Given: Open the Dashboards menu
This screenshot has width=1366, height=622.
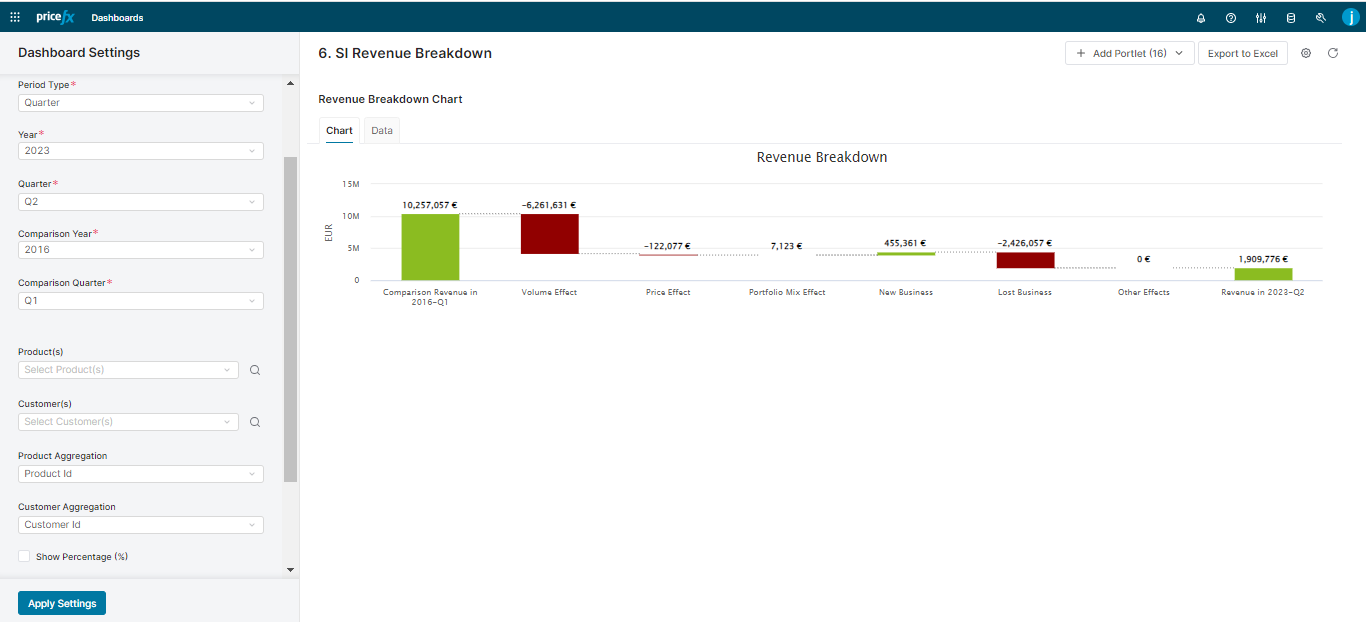Looking at the screenshot, I should 117,17.
